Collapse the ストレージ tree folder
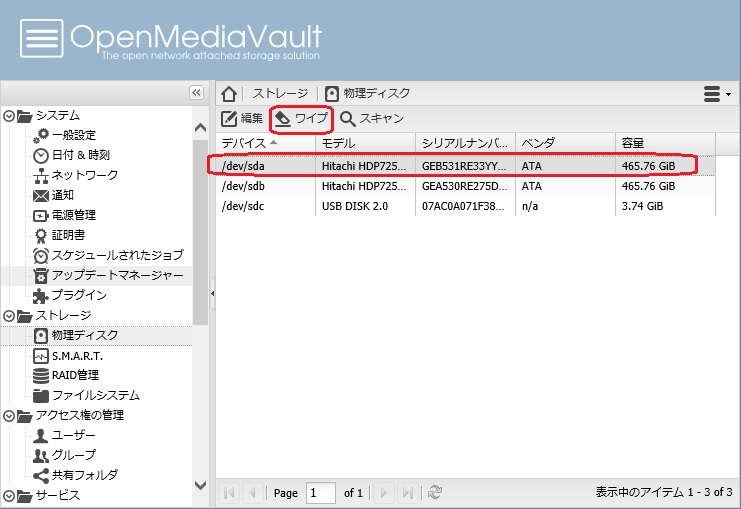 coord(9,316)
